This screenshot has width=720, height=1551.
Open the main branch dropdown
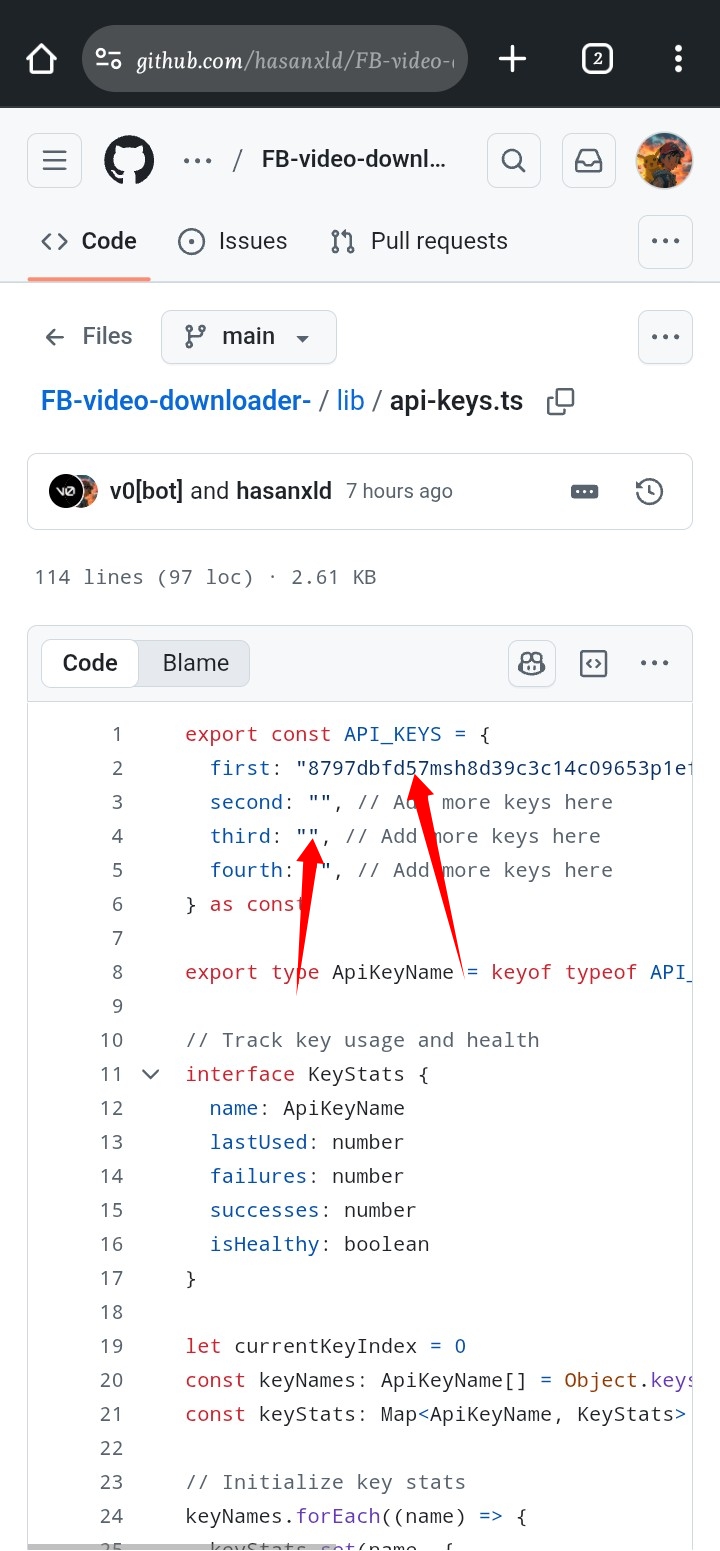249,337
